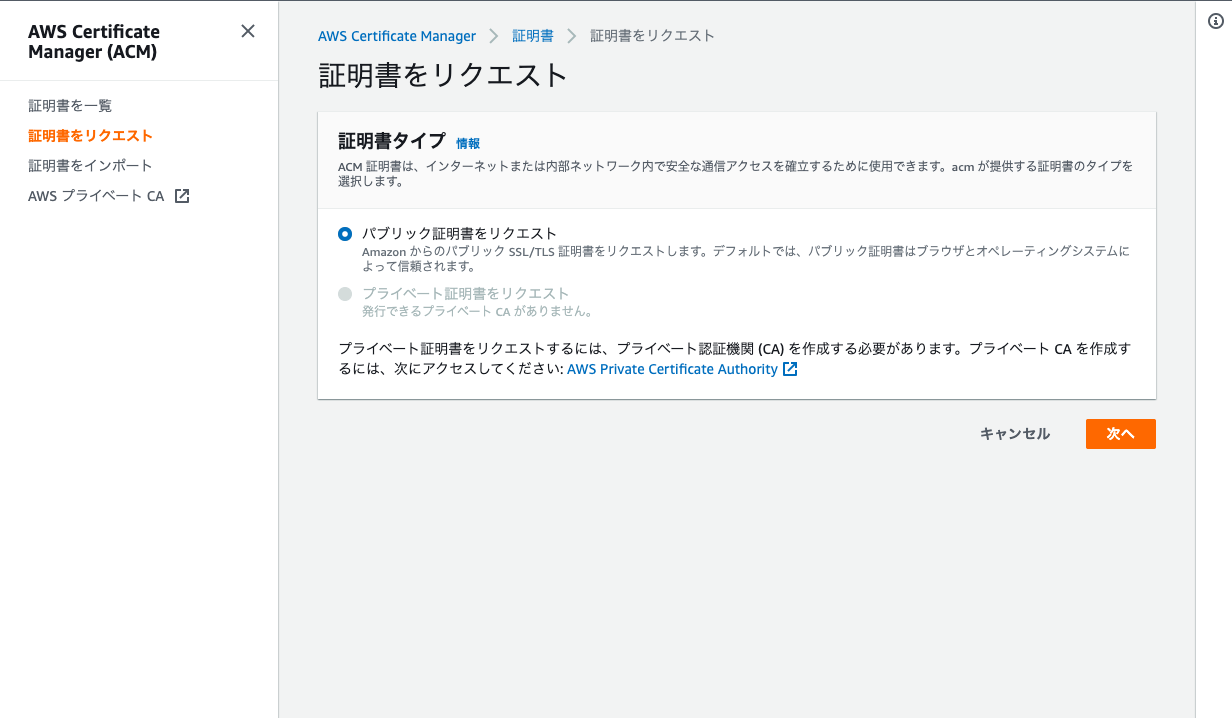The width and height of the screenshot is (1232, 718).
Task: Navigate to 証明書 breadcrumb link
Action: (533, 36)
